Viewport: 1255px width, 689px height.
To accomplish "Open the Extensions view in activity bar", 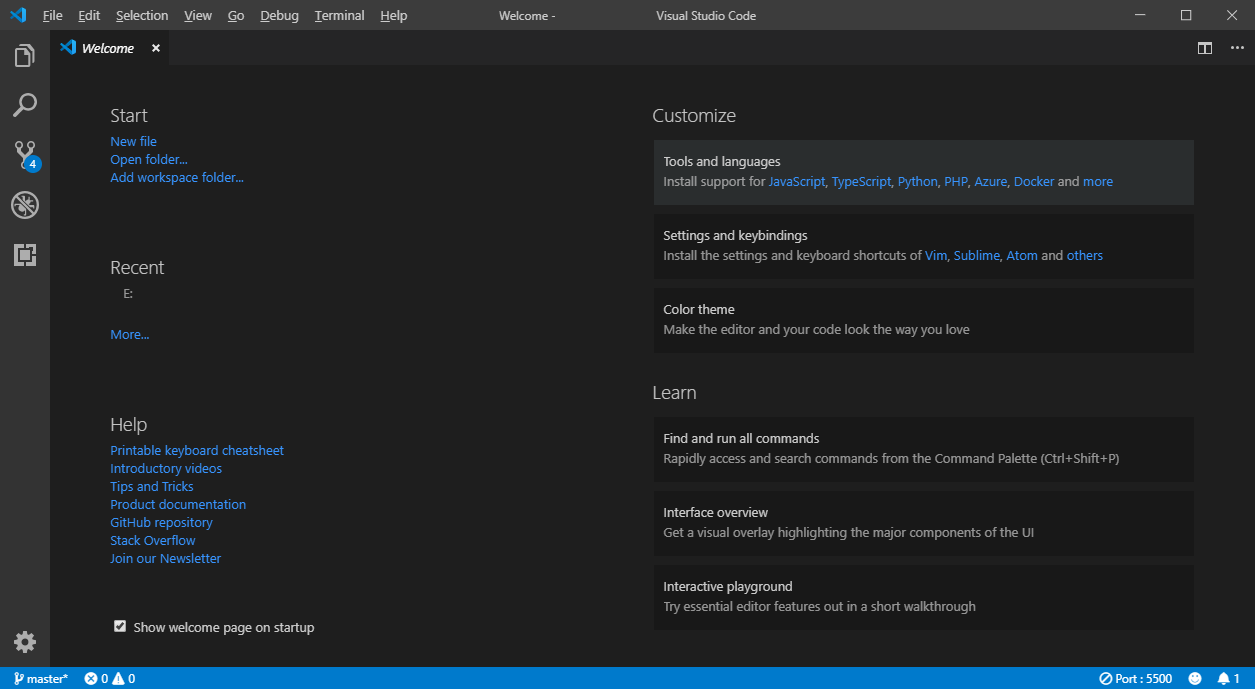I will point(25,255).
